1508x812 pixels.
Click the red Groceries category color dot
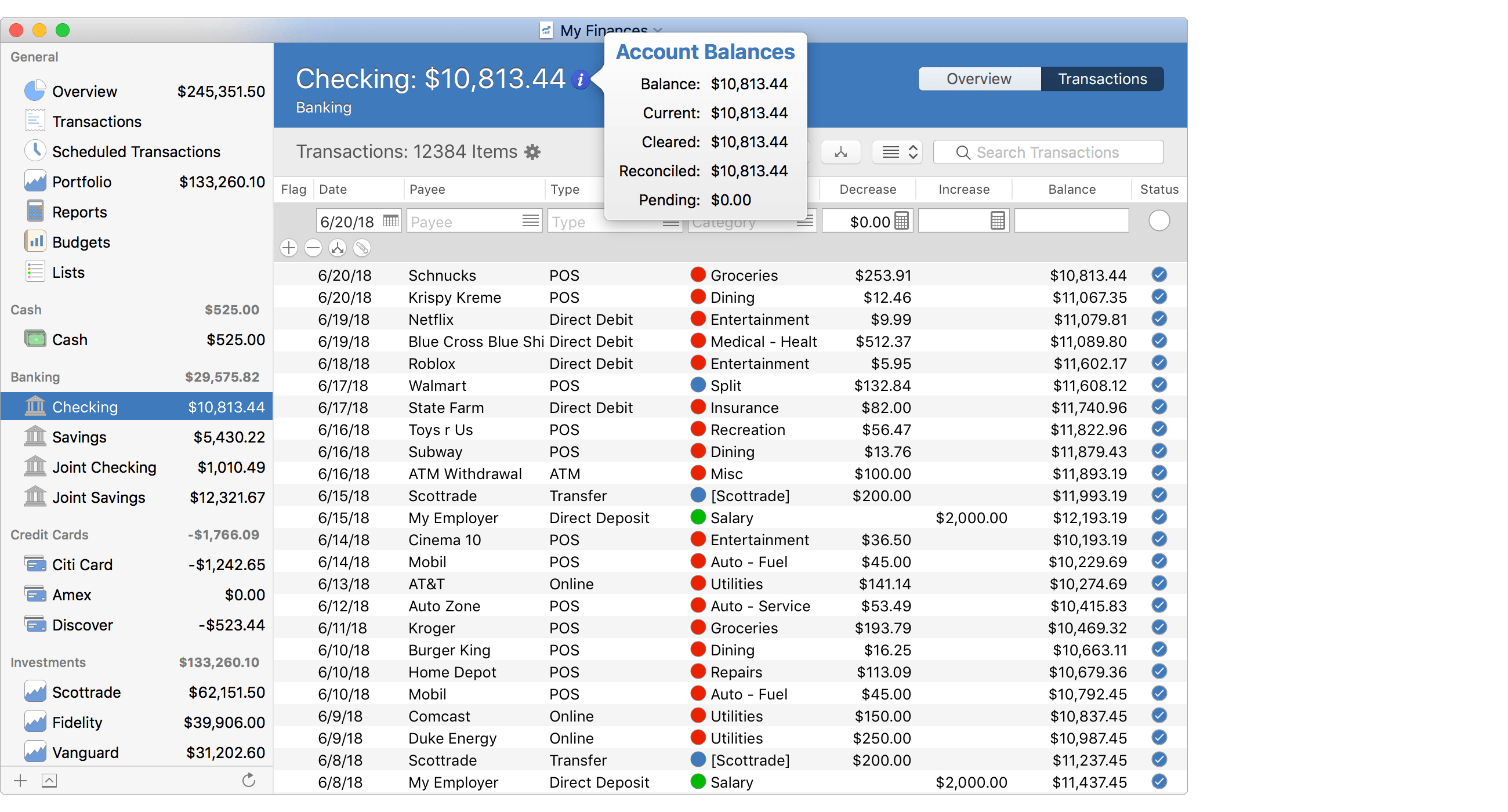tap(698, 274)
